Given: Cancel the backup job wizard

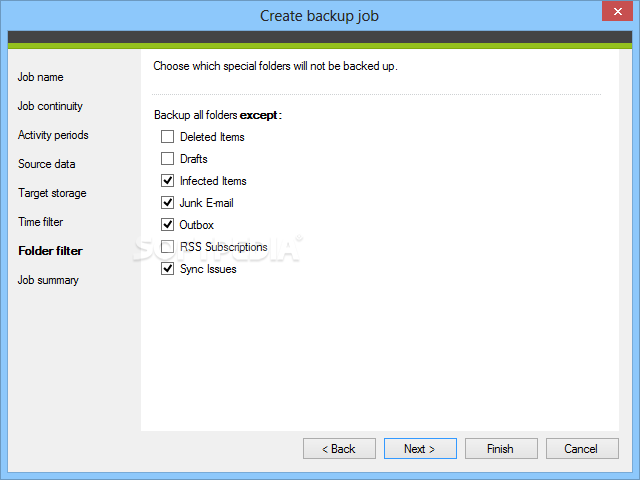Looking at the screenshot, I should (582, 449).
